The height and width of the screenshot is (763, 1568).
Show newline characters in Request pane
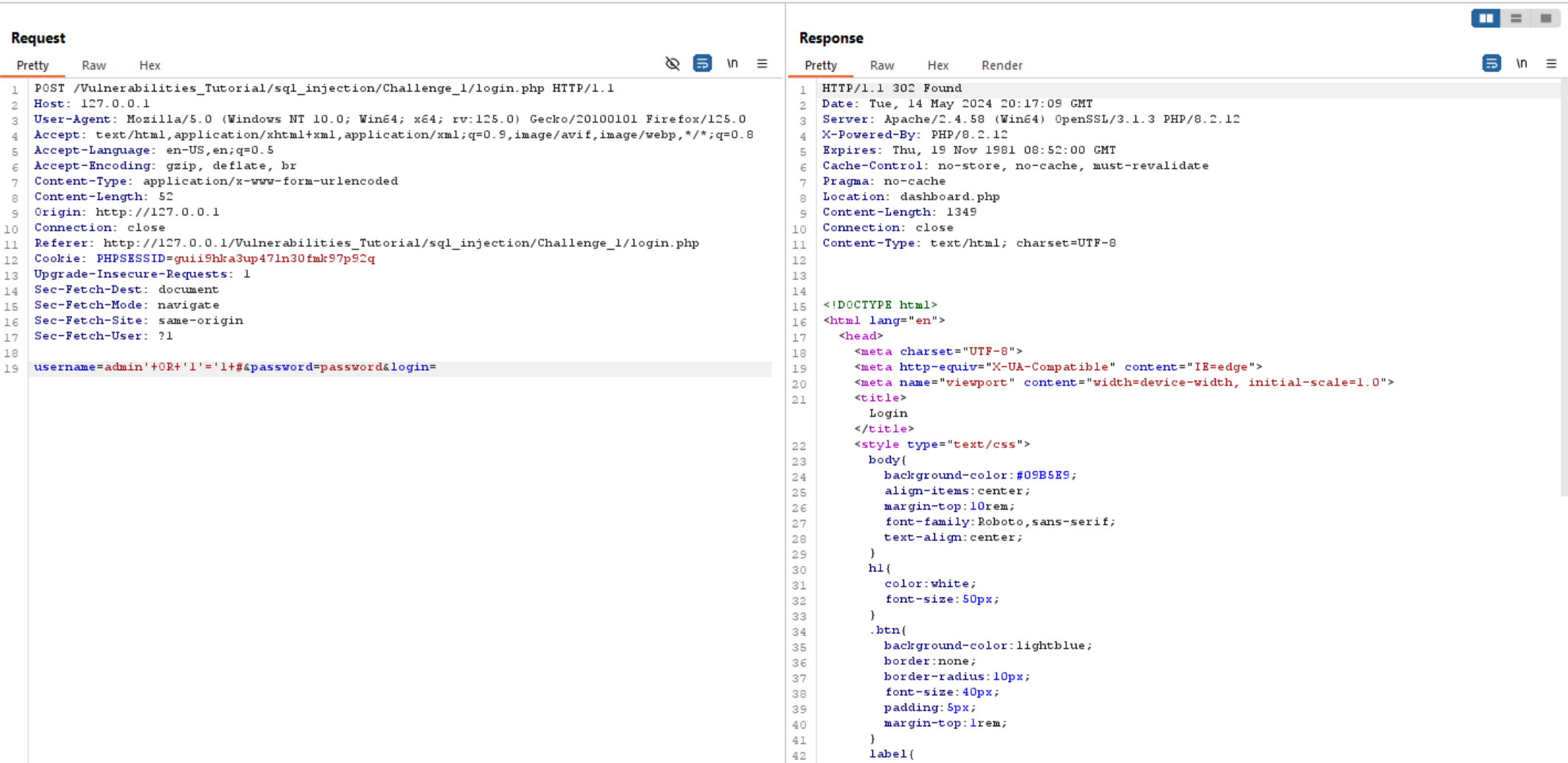732,64
